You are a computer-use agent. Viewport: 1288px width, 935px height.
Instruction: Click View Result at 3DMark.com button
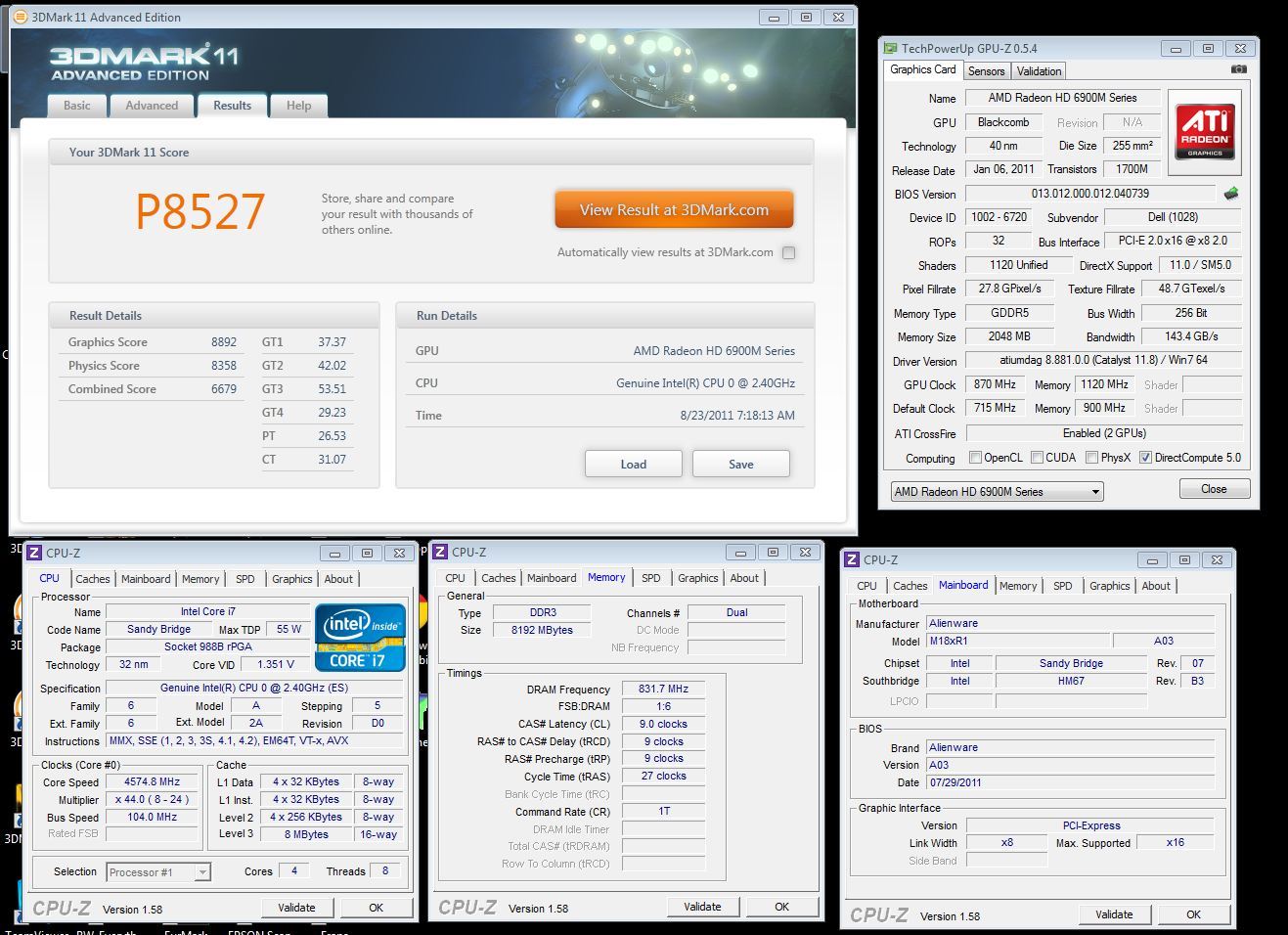[x=674, y=209]
